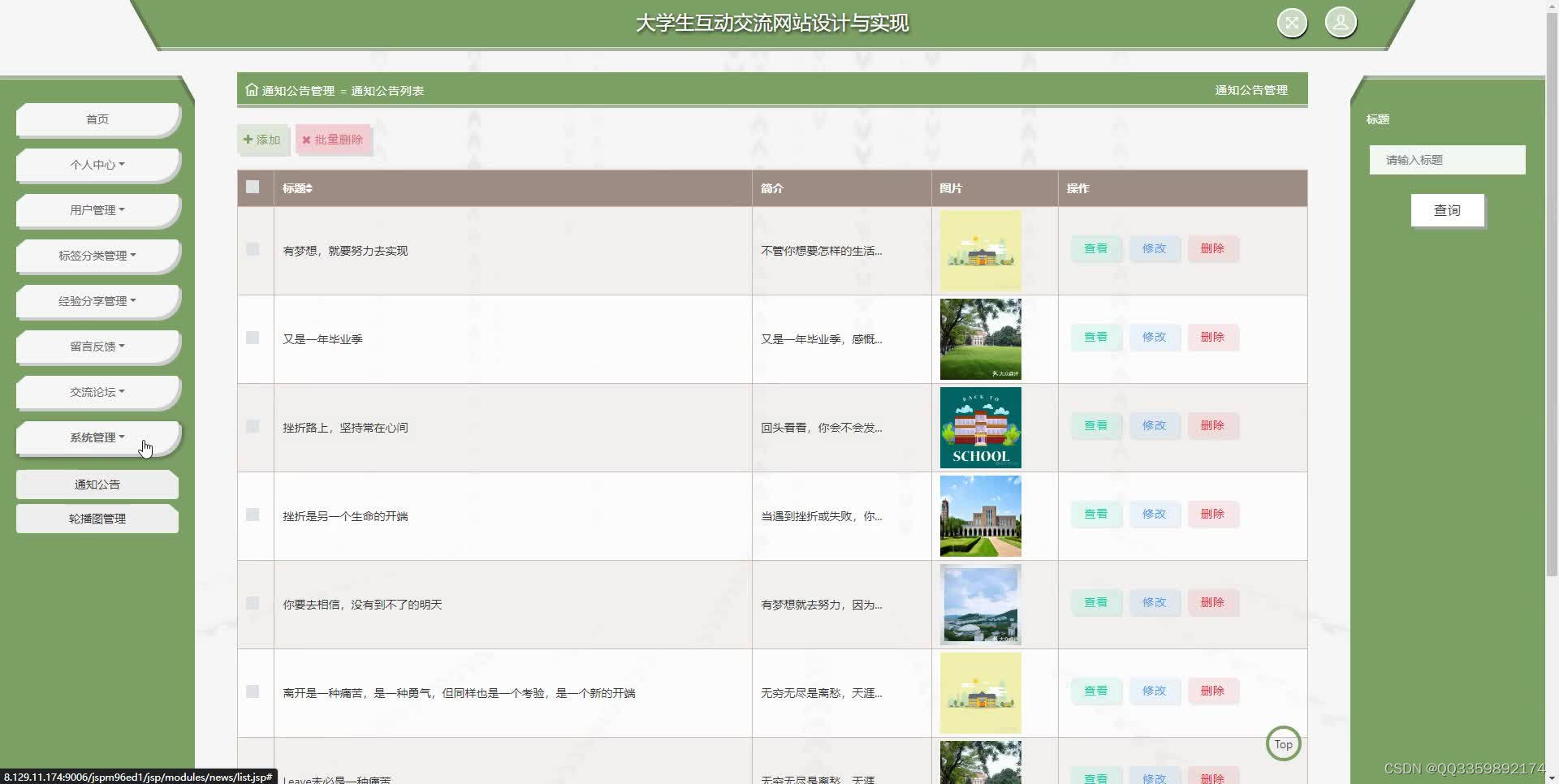Expand the 用户管理 menu
Screen dimensions: 1559x784
pos(97,210)
